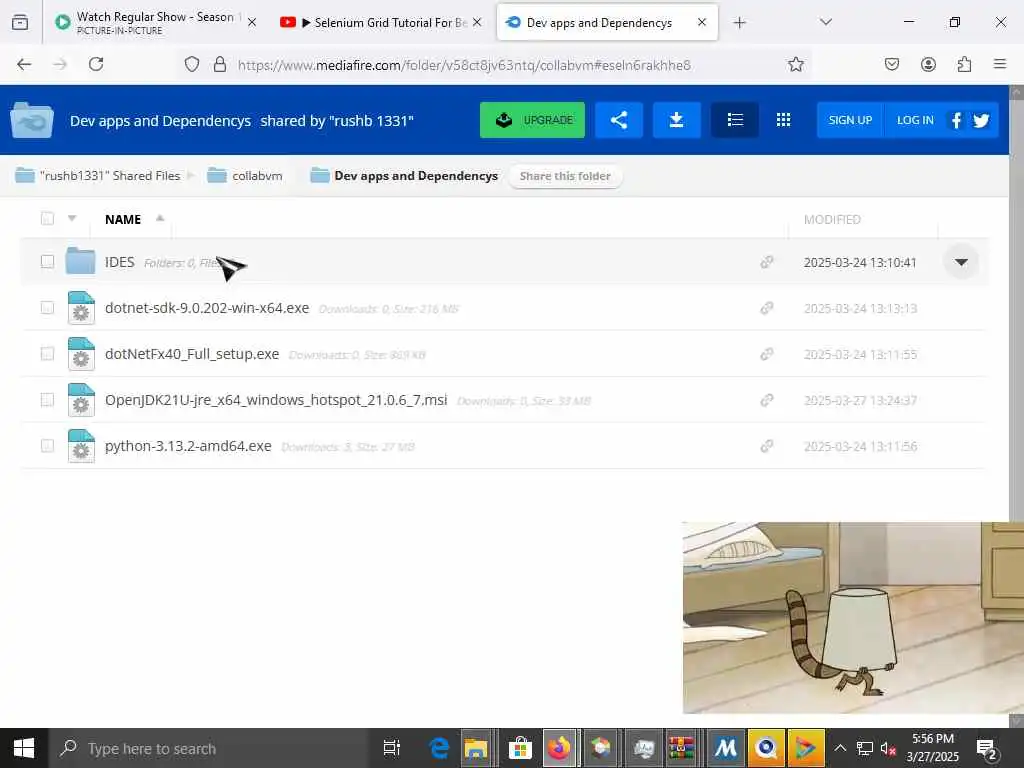
Task: Click the SIGN UP button
Action: point(850,120)
